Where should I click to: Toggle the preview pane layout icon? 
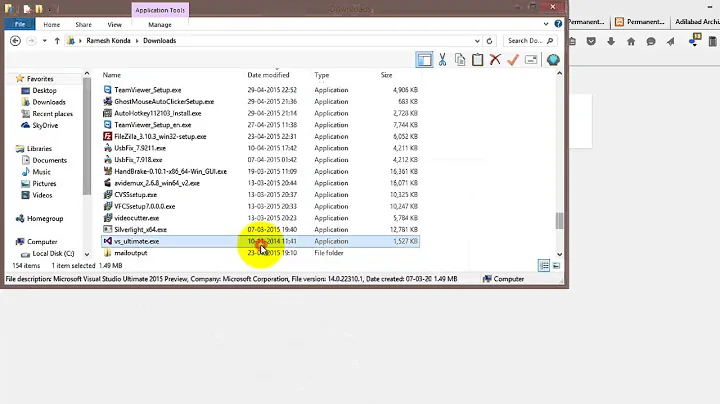[425, 60]
